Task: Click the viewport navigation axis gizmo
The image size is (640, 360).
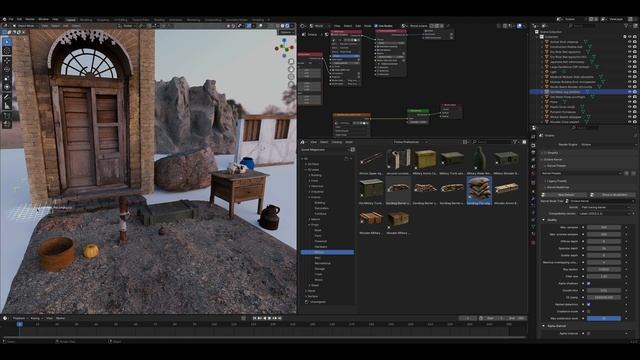Action: (284, 48)
